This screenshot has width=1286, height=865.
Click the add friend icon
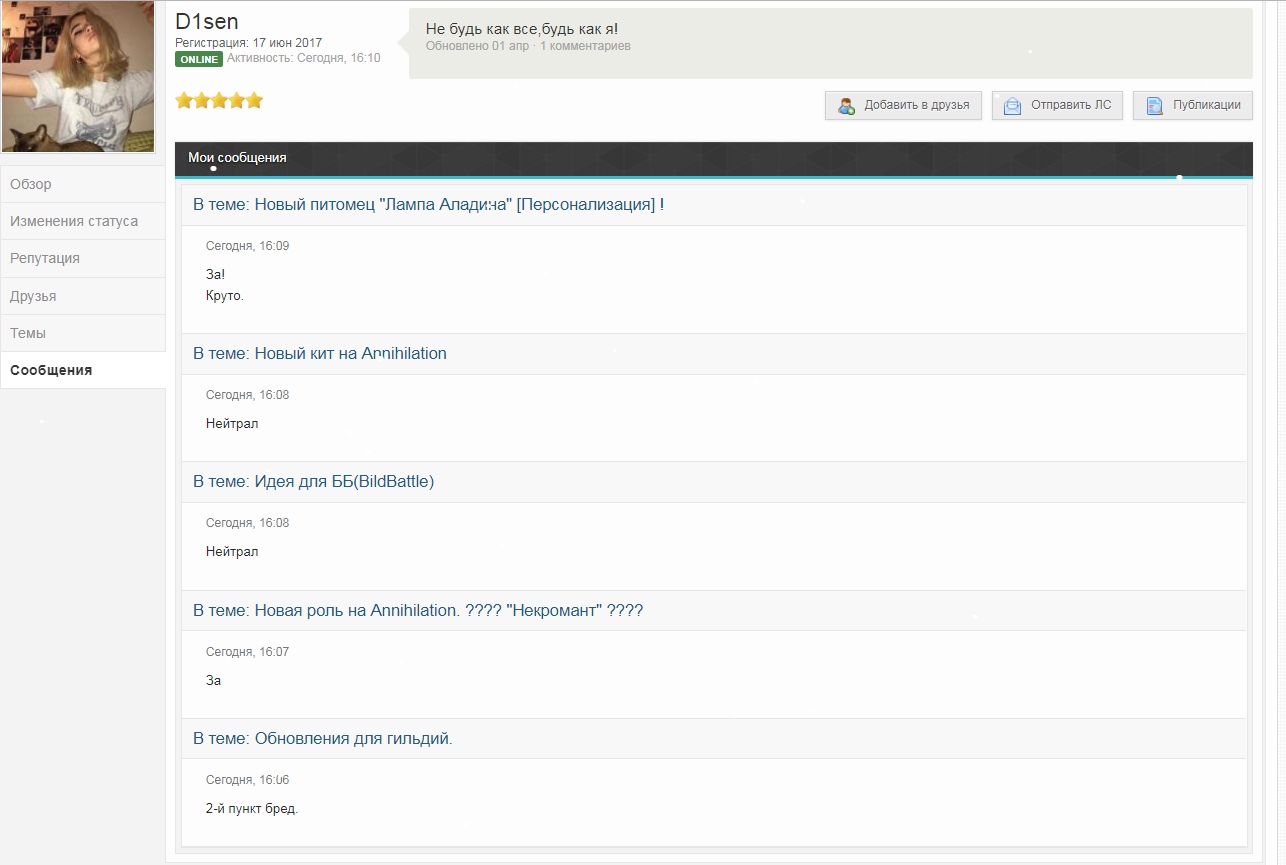[846, 105]
